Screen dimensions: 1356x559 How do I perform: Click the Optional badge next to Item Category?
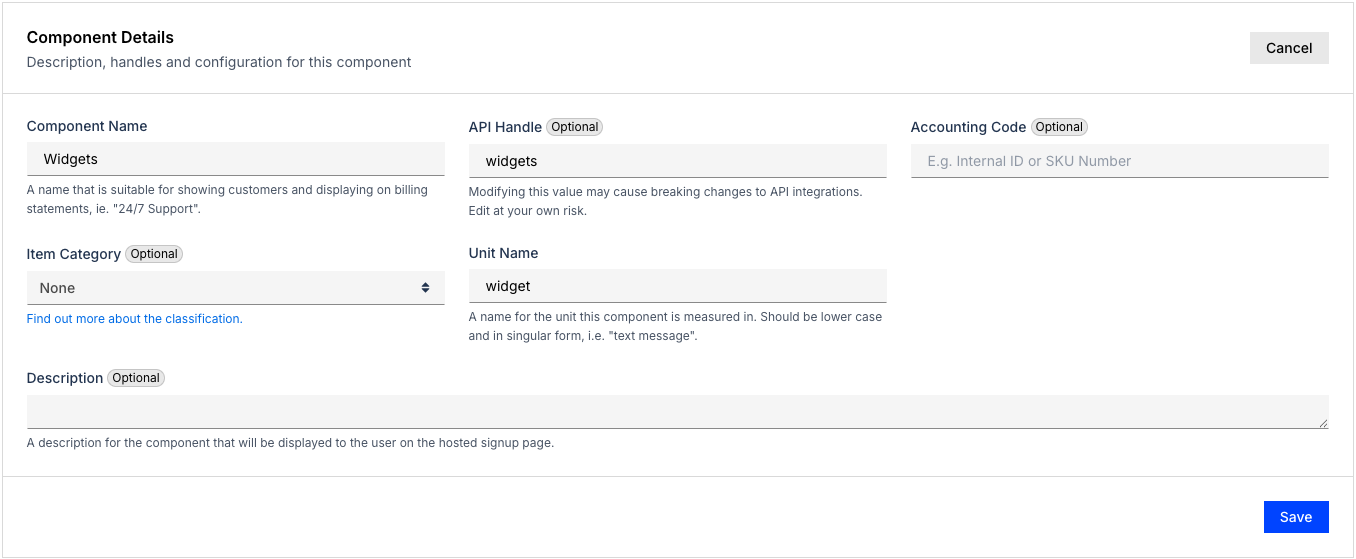[x=154, y=254]
